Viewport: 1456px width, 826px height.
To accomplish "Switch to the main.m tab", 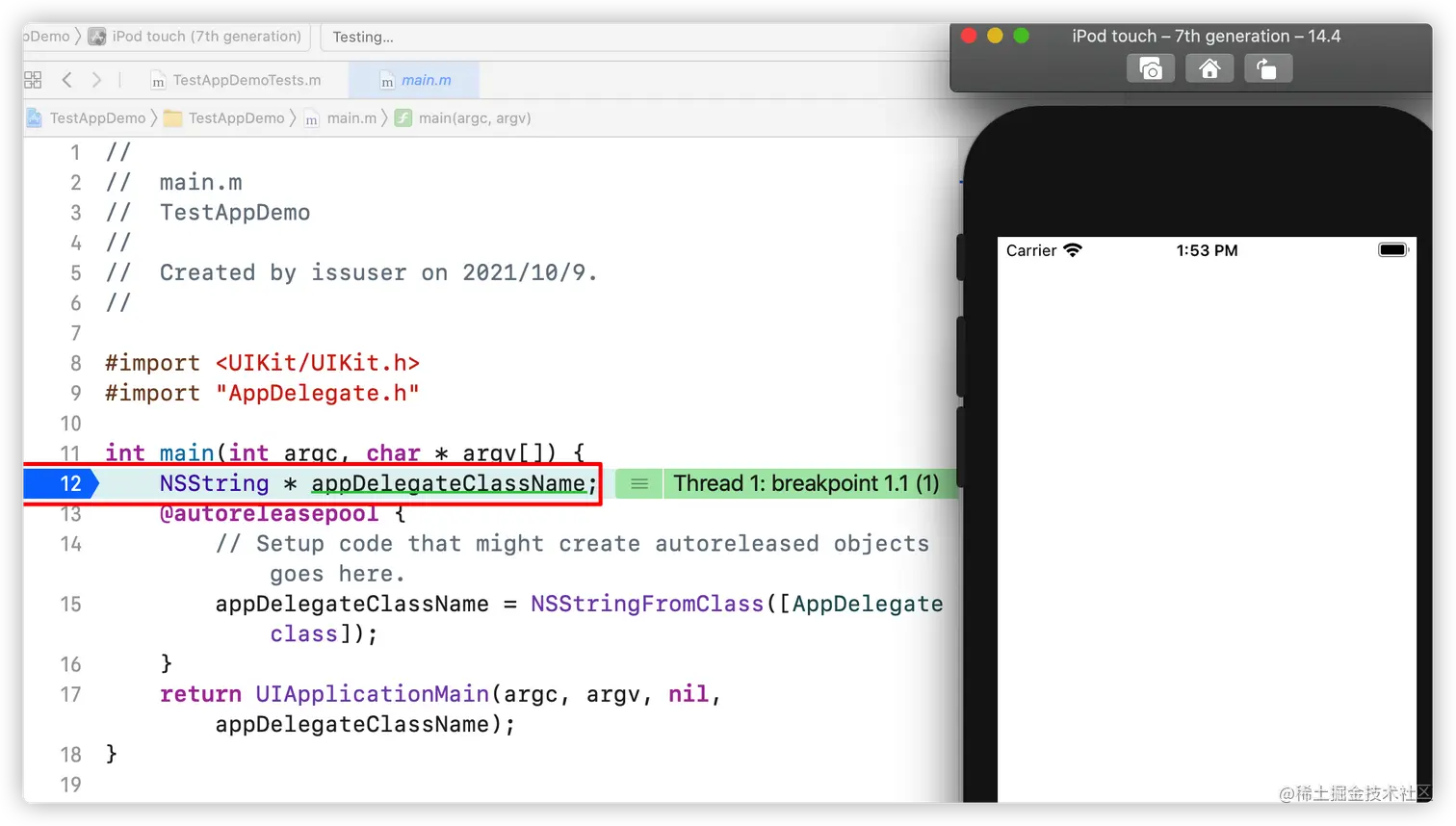I will [415, 80].
